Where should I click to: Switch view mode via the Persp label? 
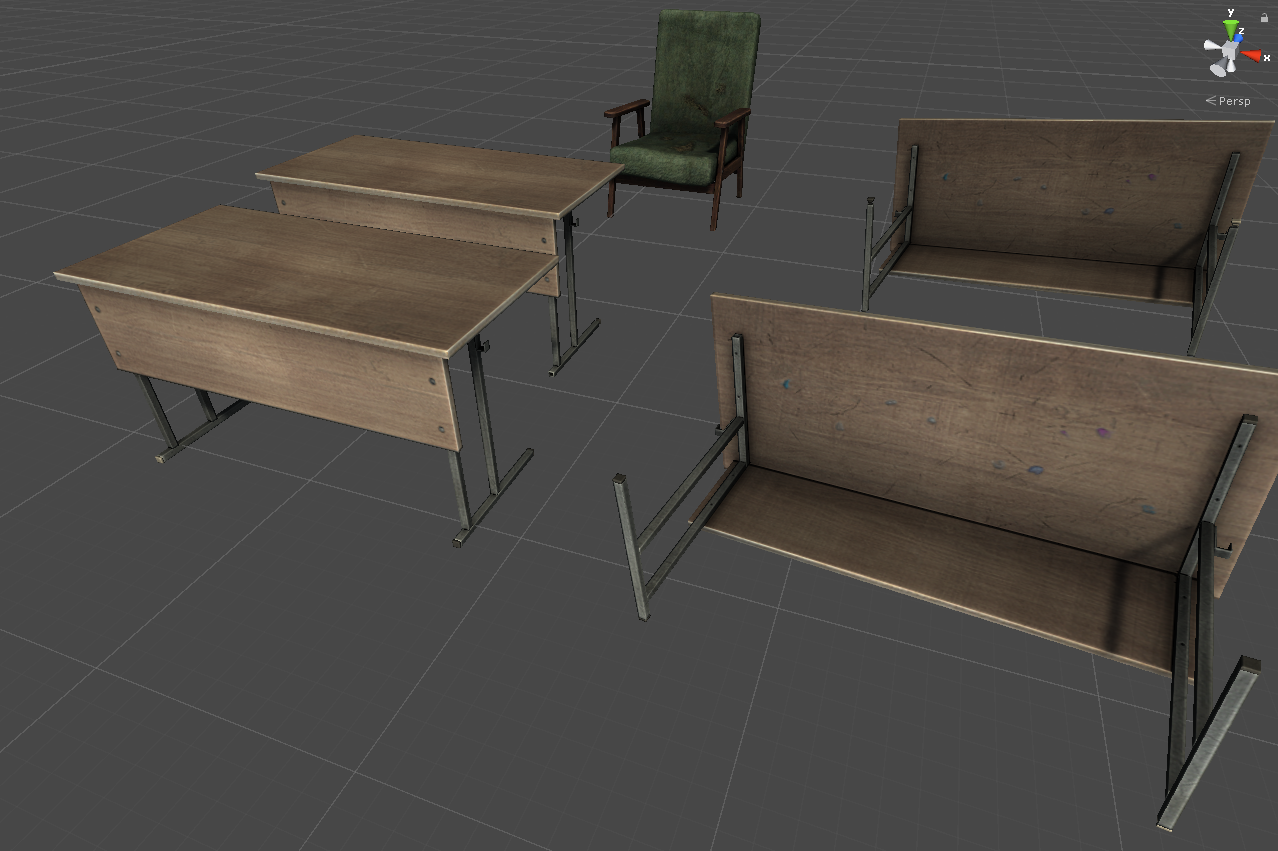coord(1229,101)
